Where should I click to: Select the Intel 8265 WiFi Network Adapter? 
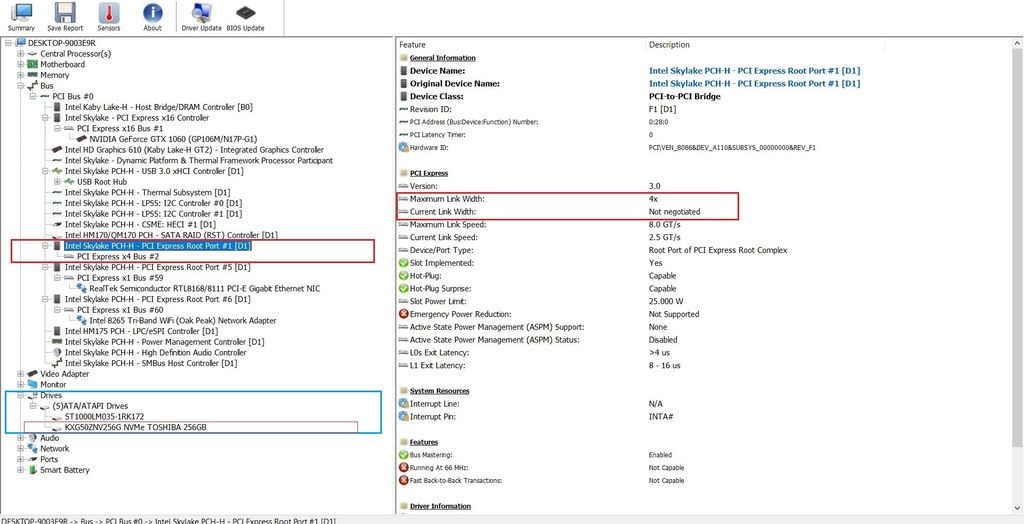click(183, 320)
